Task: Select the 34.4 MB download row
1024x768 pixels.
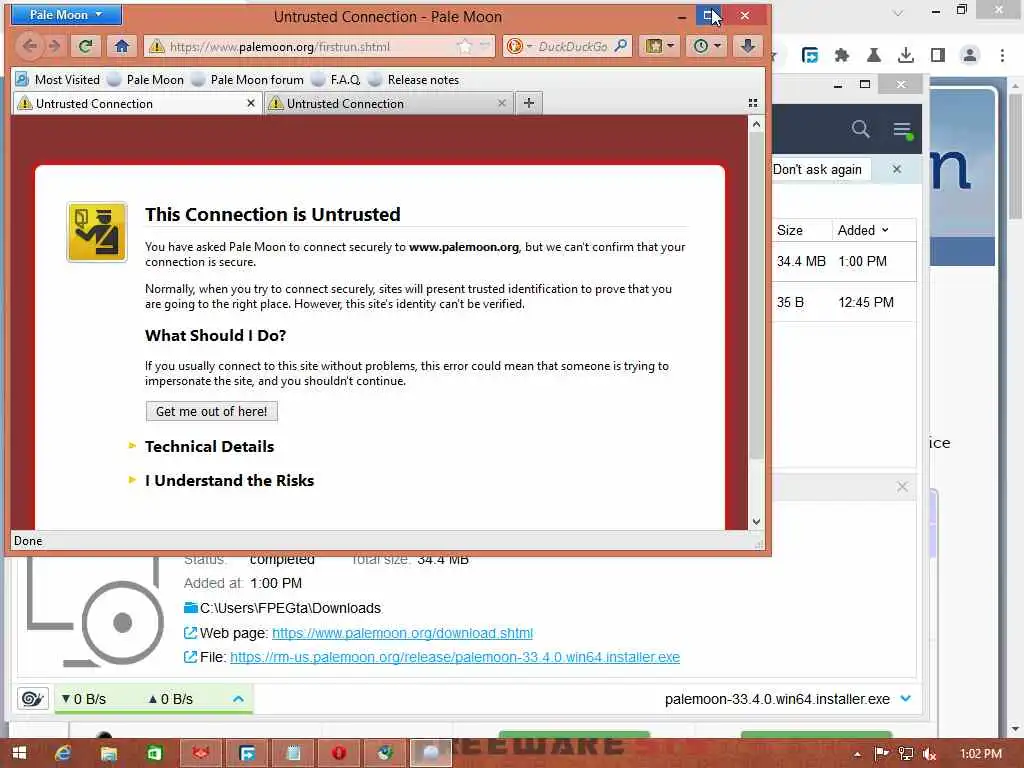Action: [844, 261]
